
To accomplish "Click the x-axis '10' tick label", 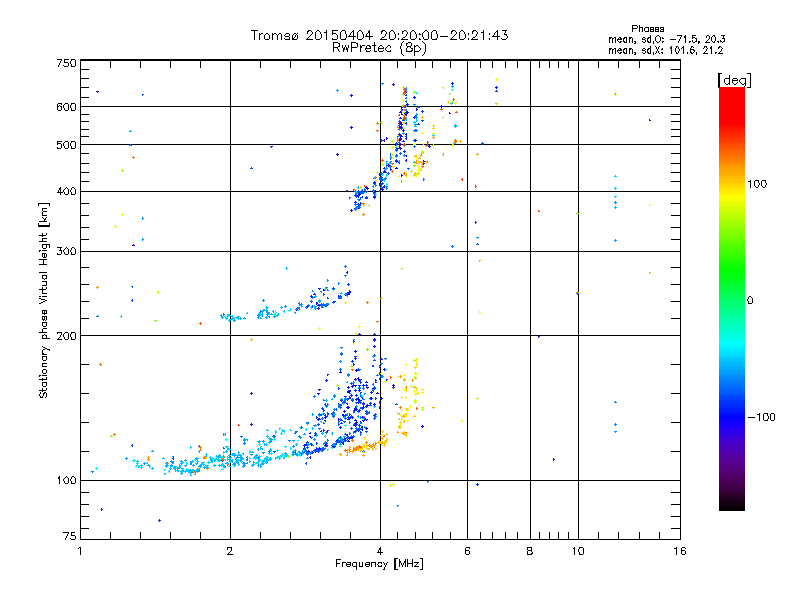I will 578,551.
